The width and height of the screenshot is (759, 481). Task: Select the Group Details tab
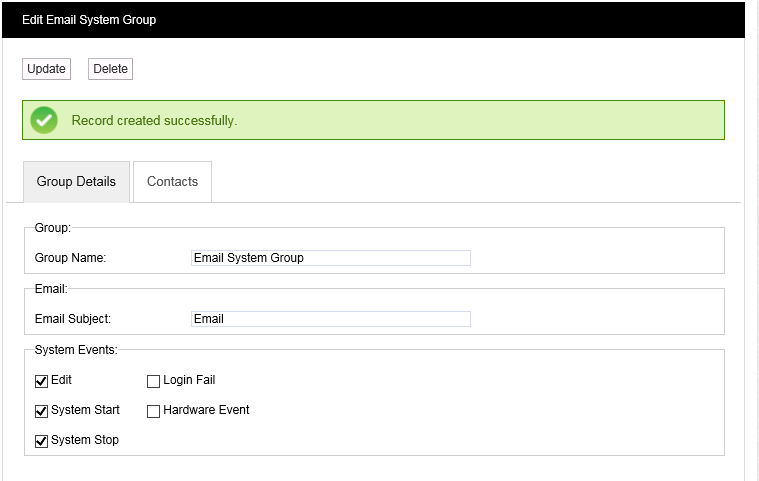(76, 182)
